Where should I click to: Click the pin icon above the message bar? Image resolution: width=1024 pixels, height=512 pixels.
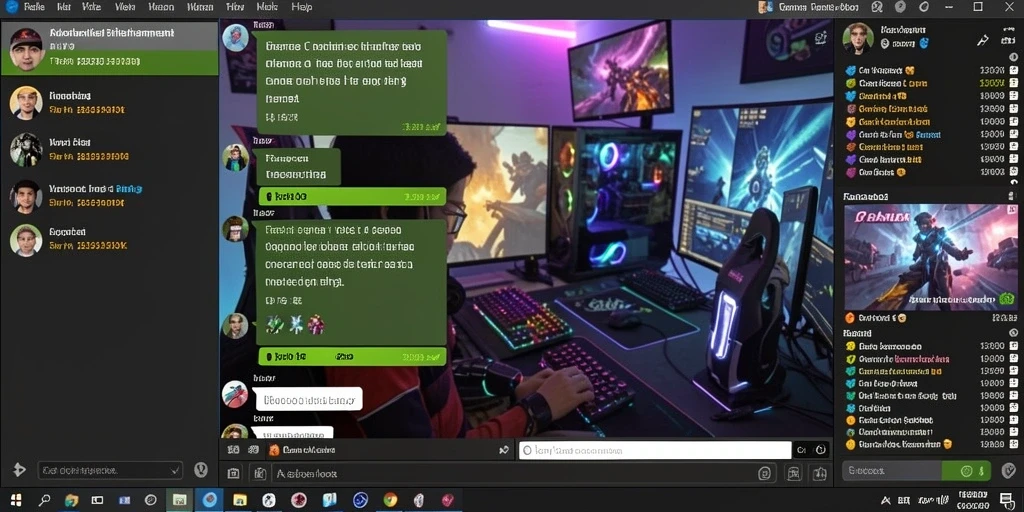click(x=504, y=450)
